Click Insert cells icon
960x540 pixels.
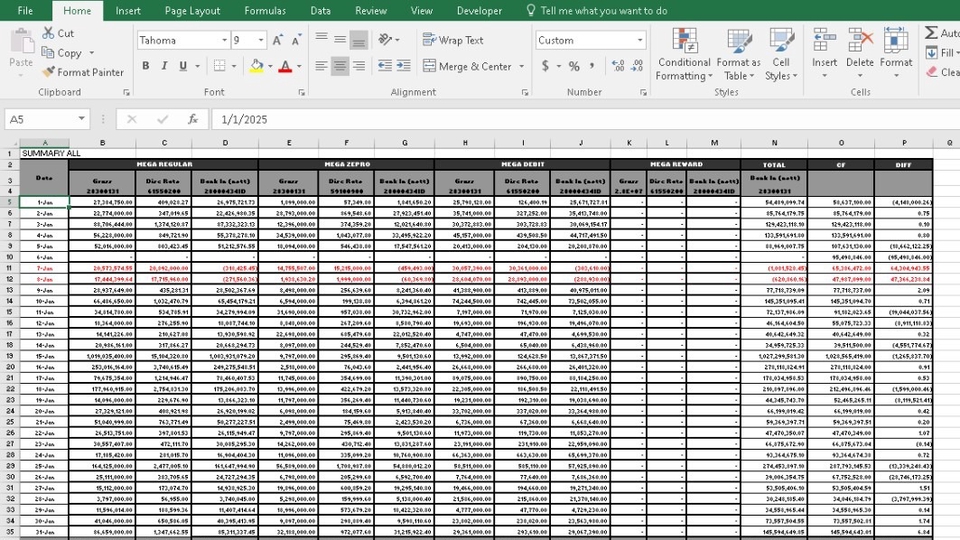[824, 41]
